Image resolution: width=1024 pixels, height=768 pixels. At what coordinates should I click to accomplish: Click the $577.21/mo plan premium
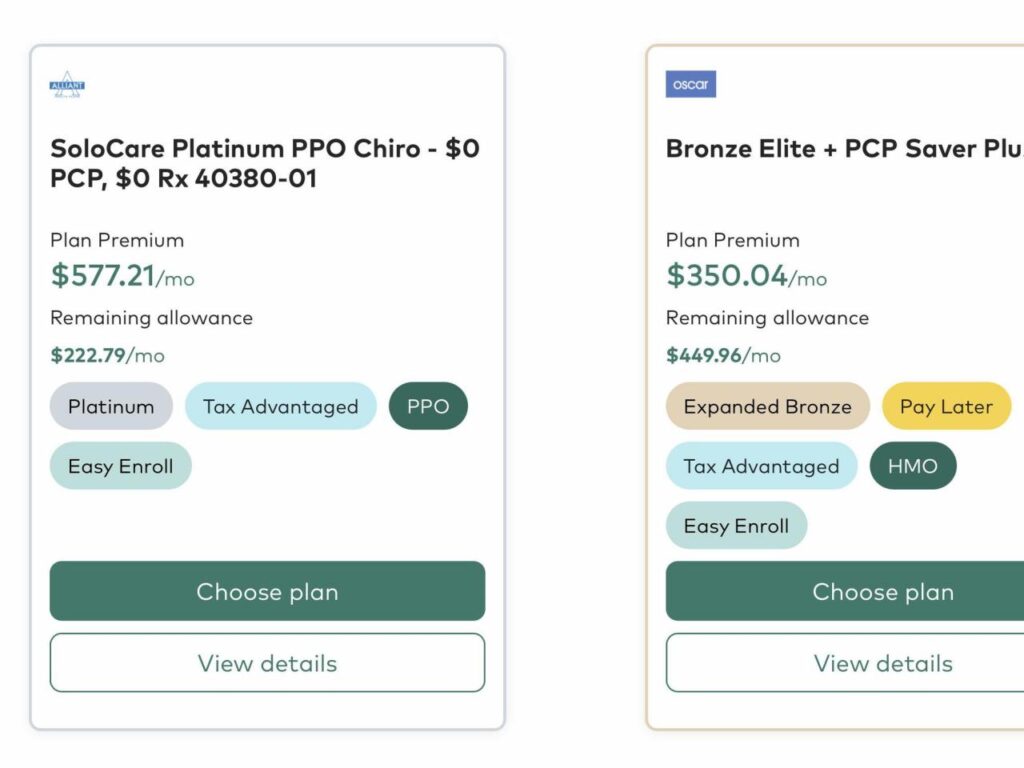[x=122, y=275]
